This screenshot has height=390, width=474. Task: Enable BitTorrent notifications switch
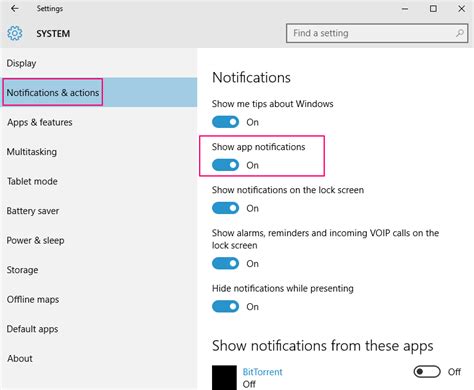pos(427,371)
